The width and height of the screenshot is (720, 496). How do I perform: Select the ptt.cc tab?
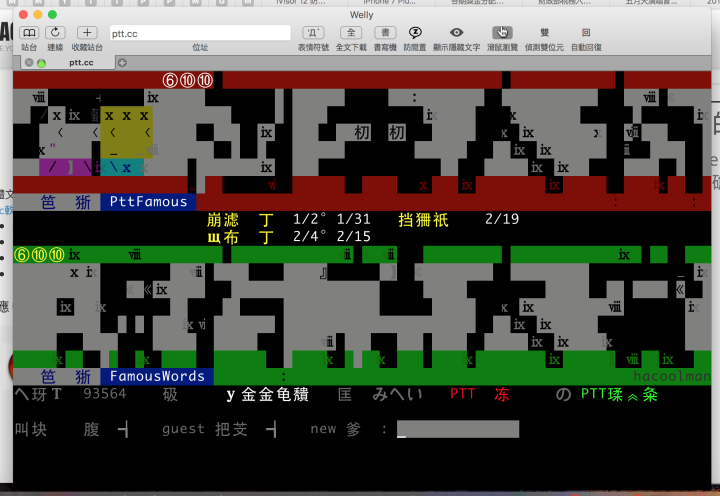click(x=68, y=62)
